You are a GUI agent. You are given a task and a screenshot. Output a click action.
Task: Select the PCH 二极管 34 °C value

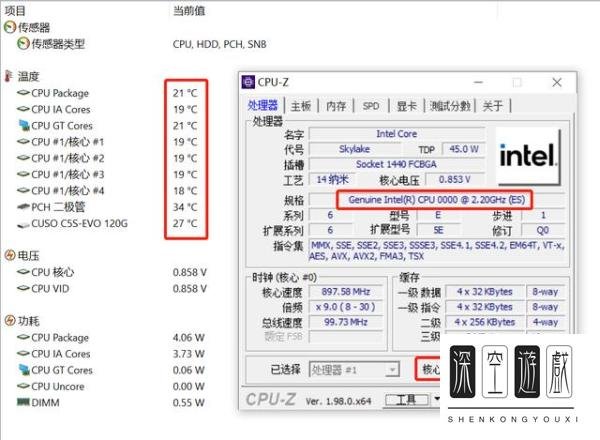pos(185,207)
